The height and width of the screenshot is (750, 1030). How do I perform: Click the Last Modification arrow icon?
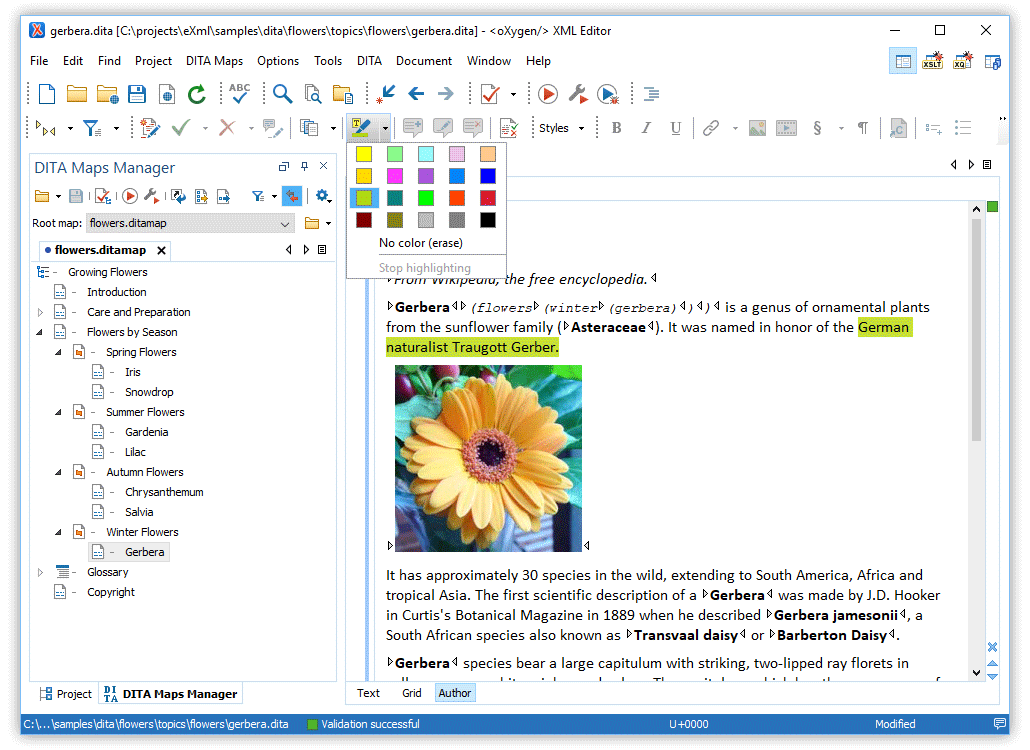[386, 94]
